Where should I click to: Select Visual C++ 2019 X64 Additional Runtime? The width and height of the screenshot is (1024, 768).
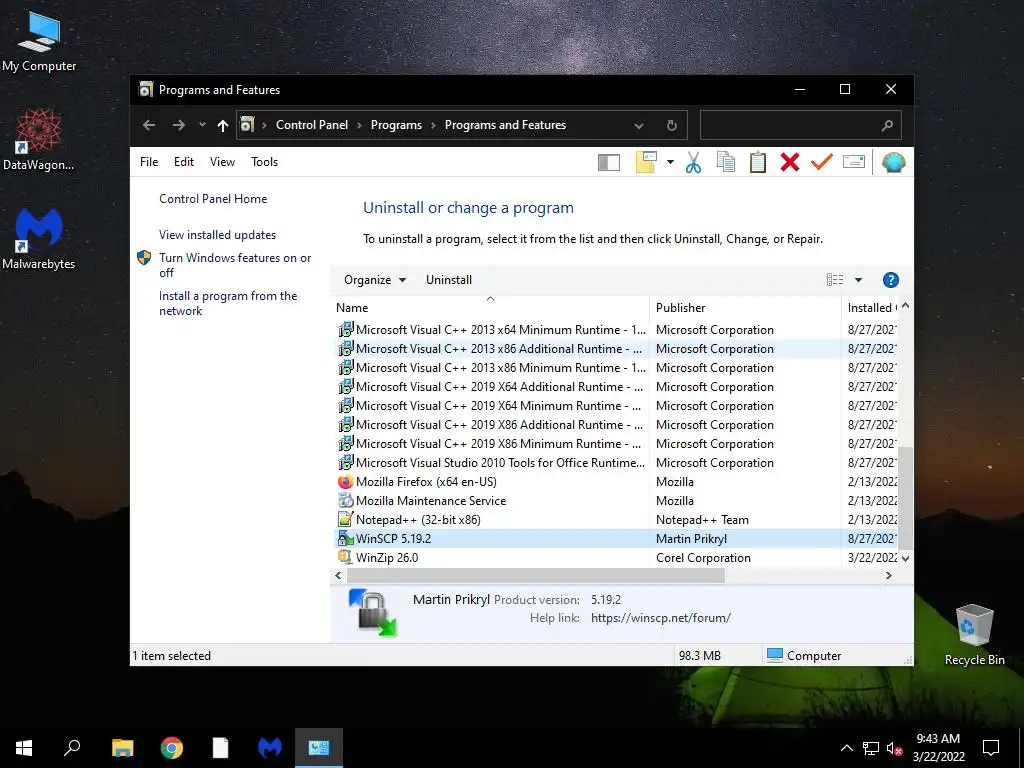click(x=491, y=387)
